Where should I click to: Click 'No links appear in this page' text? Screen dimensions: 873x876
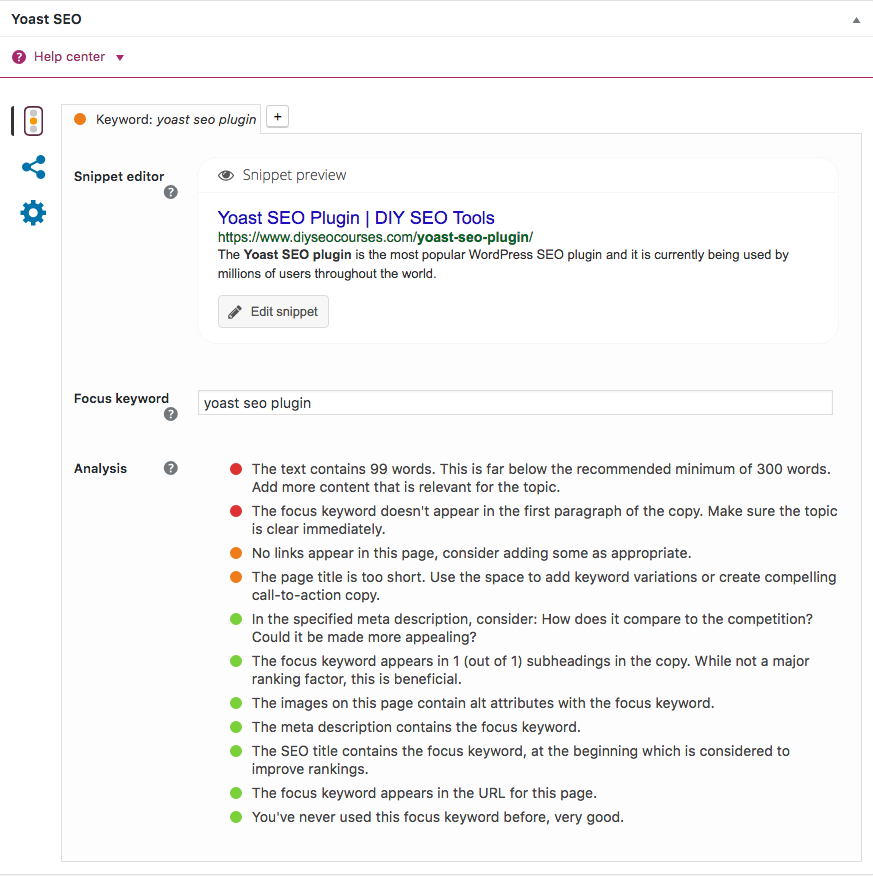[x=471, y=553]
